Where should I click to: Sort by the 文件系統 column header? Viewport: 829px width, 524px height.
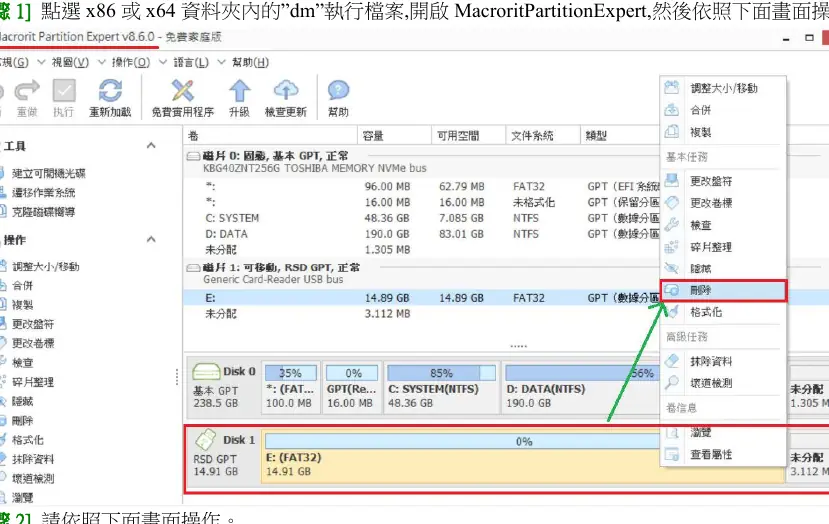coord(542,136)
